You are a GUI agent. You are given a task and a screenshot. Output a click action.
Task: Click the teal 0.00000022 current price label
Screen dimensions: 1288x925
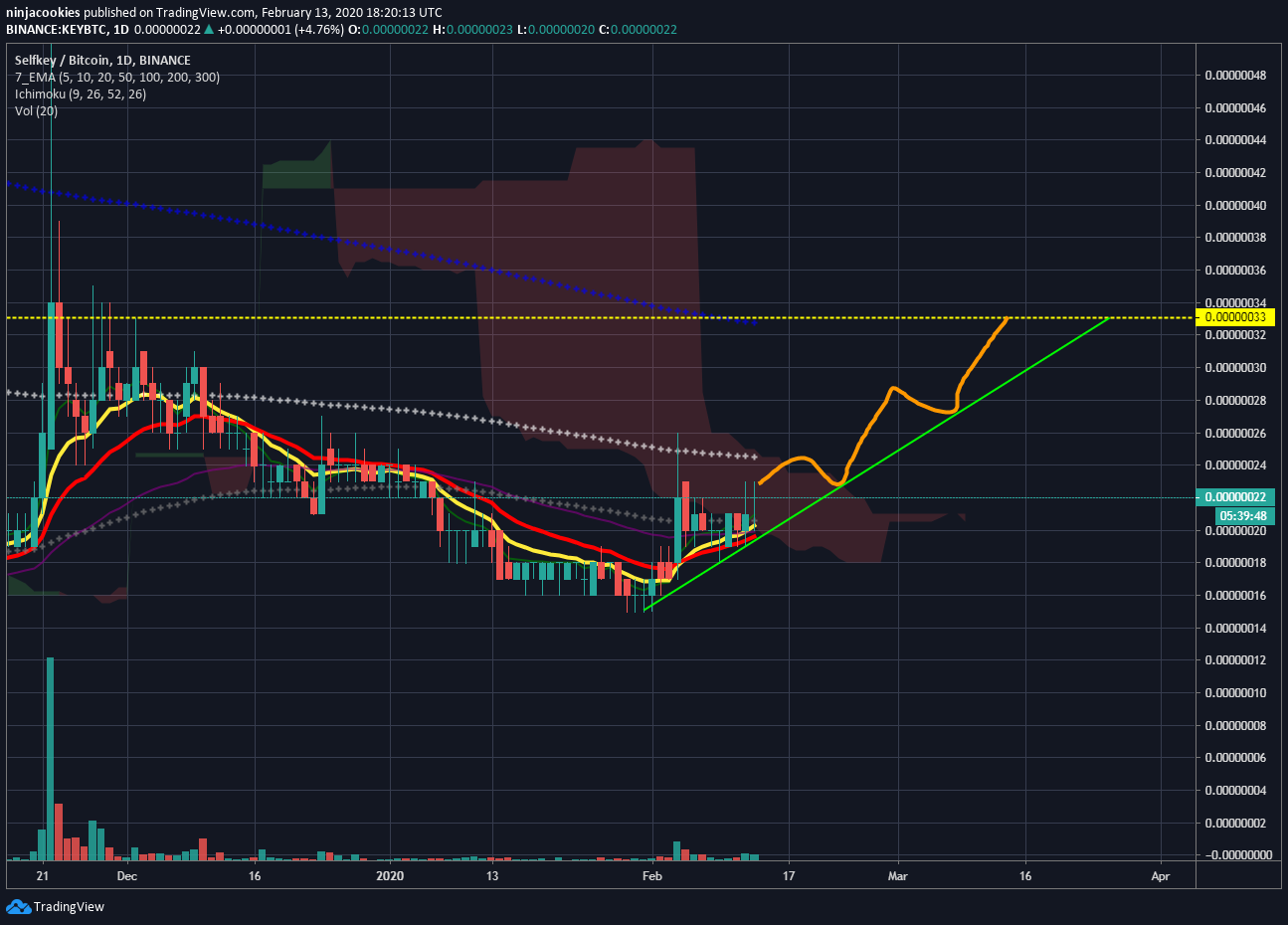(1234, 497)
